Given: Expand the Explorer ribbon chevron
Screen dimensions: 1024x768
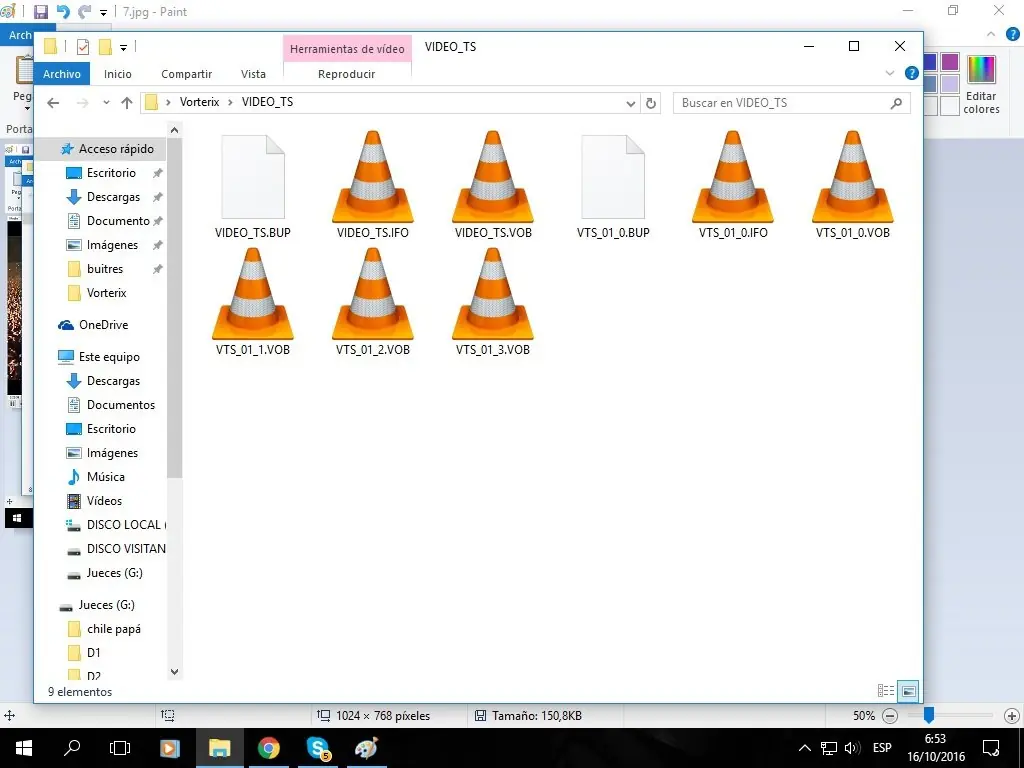Looking at the screenshot, I should tap(889, 73).
